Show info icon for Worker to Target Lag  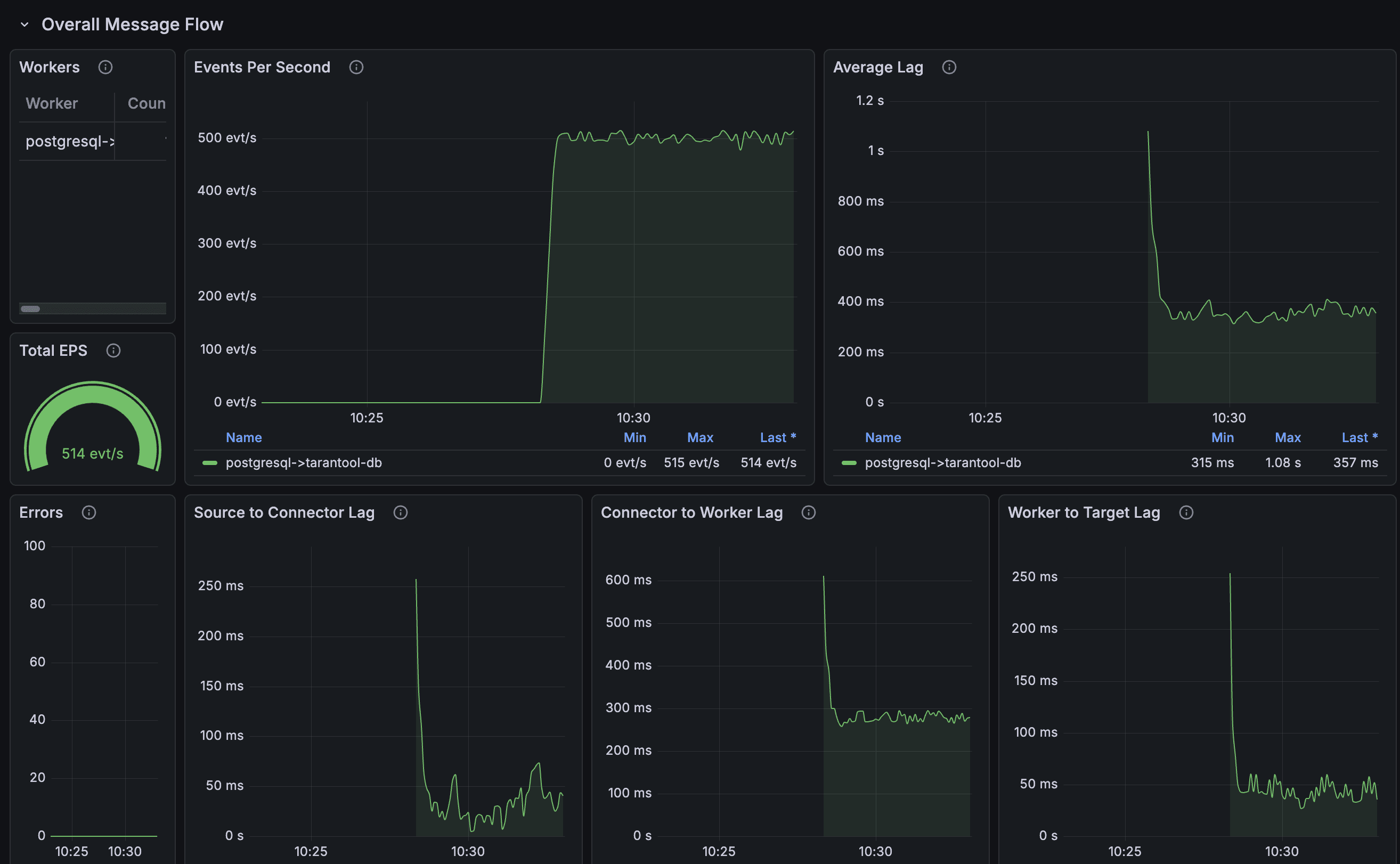point(1186,512)
